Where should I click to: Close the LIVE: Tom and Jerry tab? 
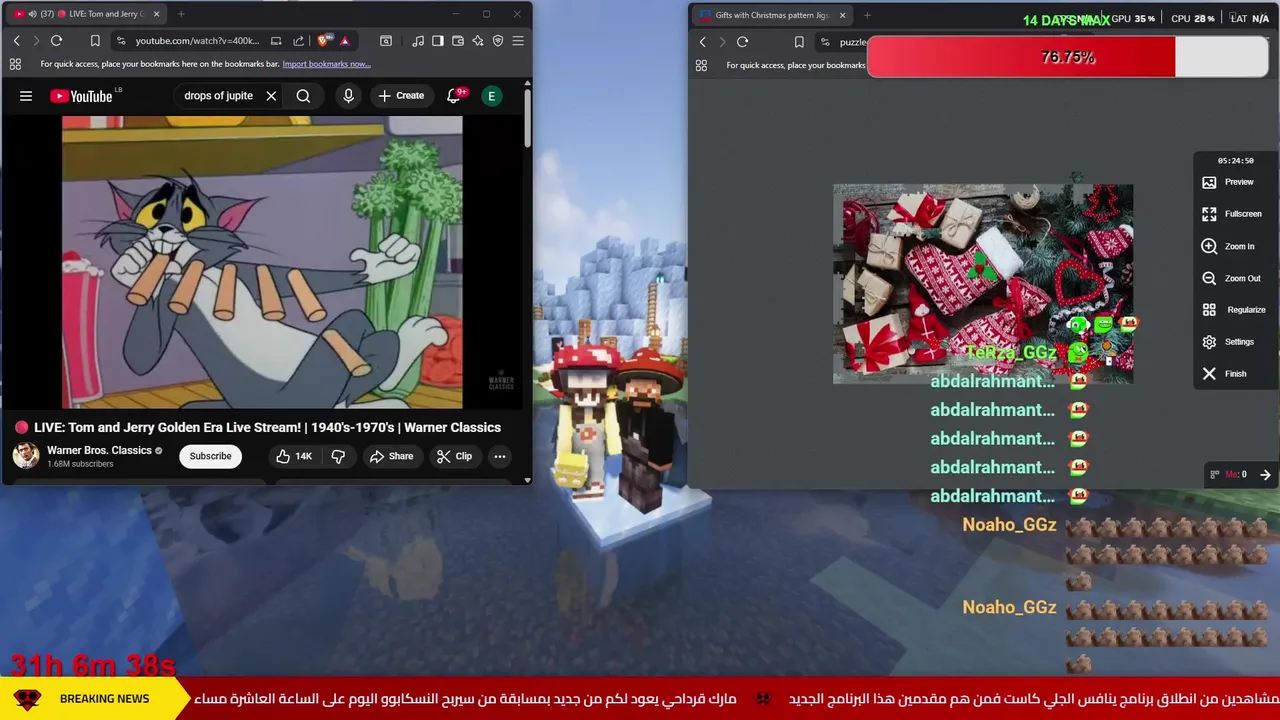(x=156, y=14)
